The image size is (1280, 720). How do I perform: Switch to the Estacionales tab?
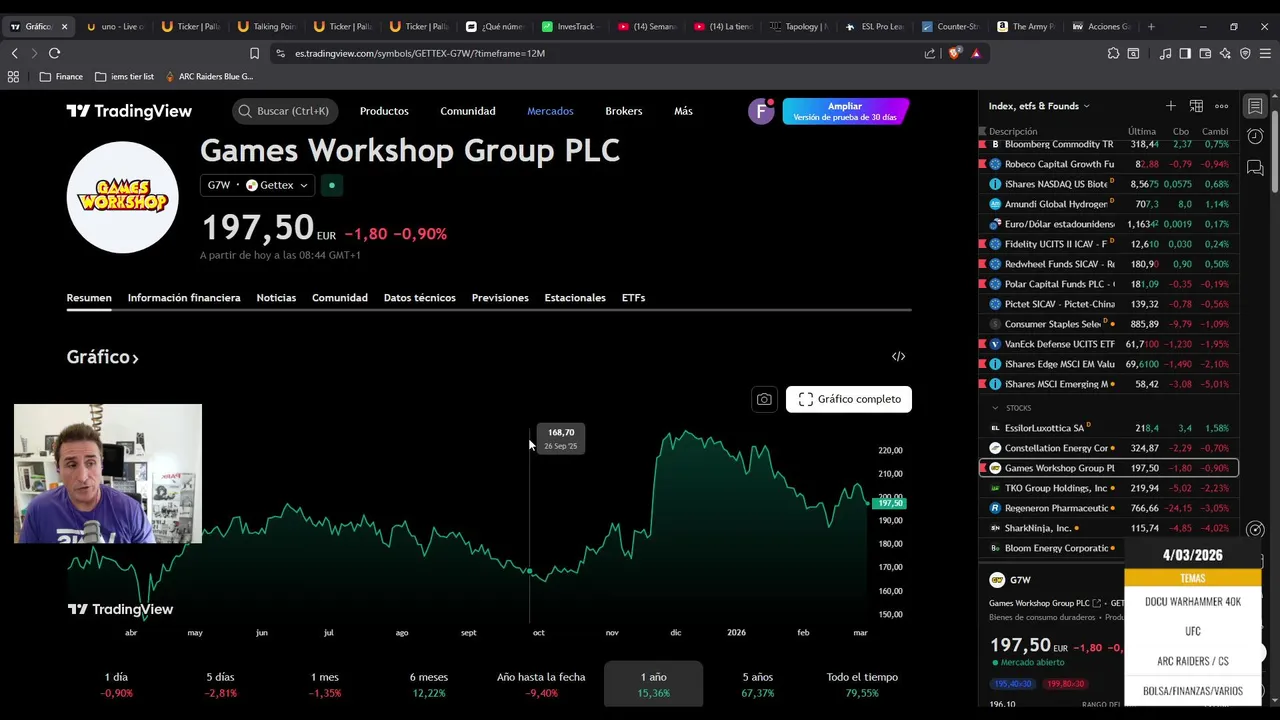(x=575, y=298)
